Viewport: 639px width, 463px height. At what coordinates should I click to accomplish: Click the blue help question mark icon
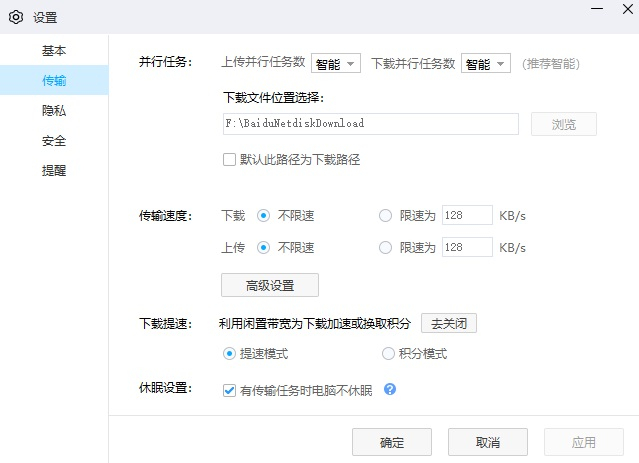point(390,389)
